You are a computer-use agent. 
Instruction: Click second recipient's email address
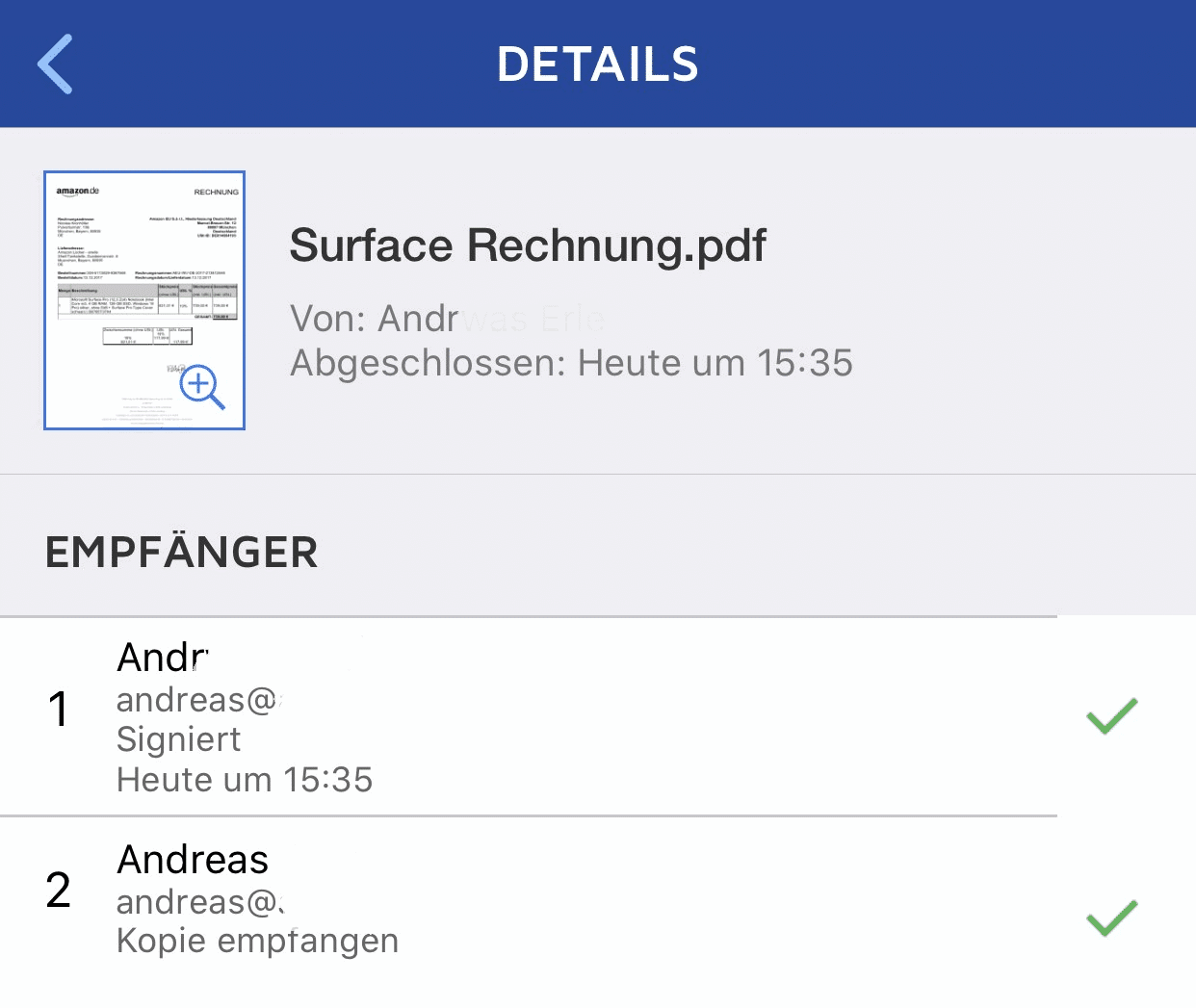pyautogui.click(x=200, y=902)
